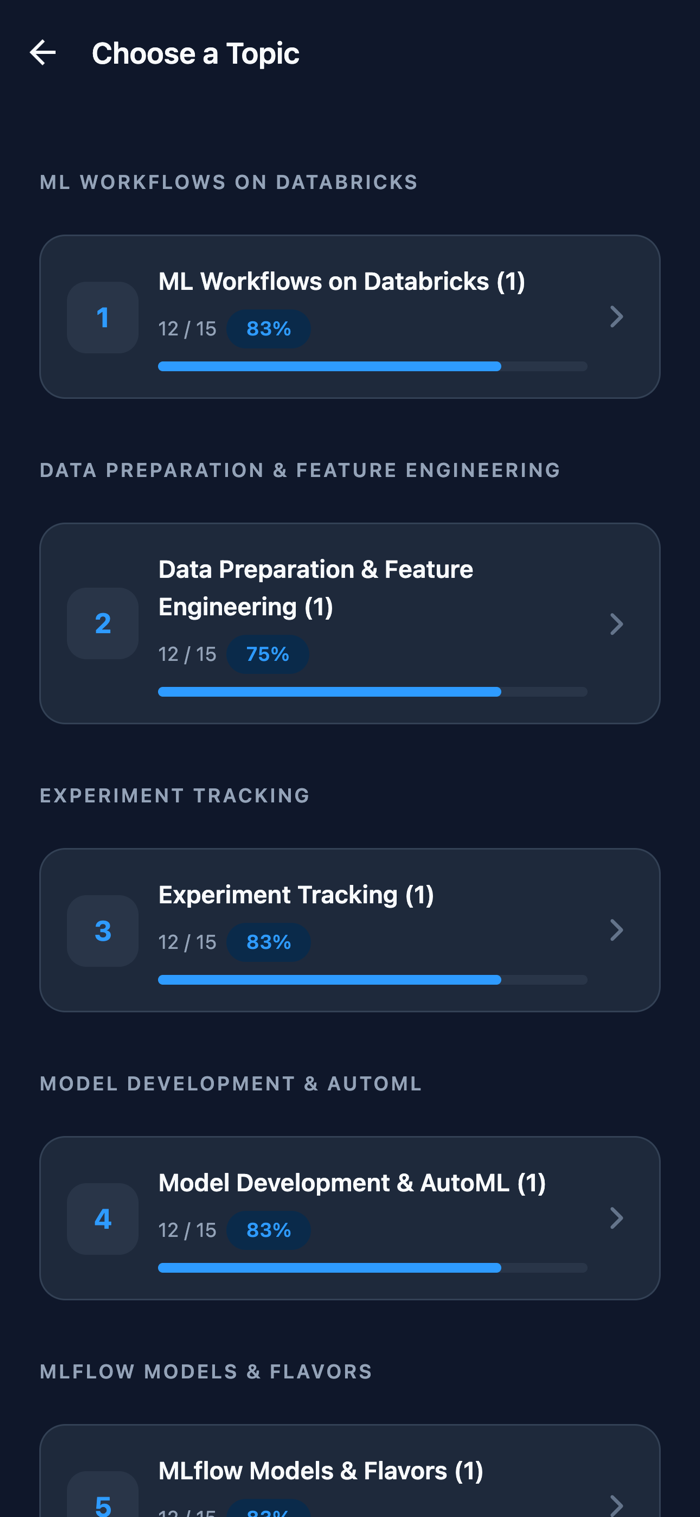Open chevron on Data Preparation & Feature Engineering card
Viewport: 700px width, 1517px height.
pos(617,624)
